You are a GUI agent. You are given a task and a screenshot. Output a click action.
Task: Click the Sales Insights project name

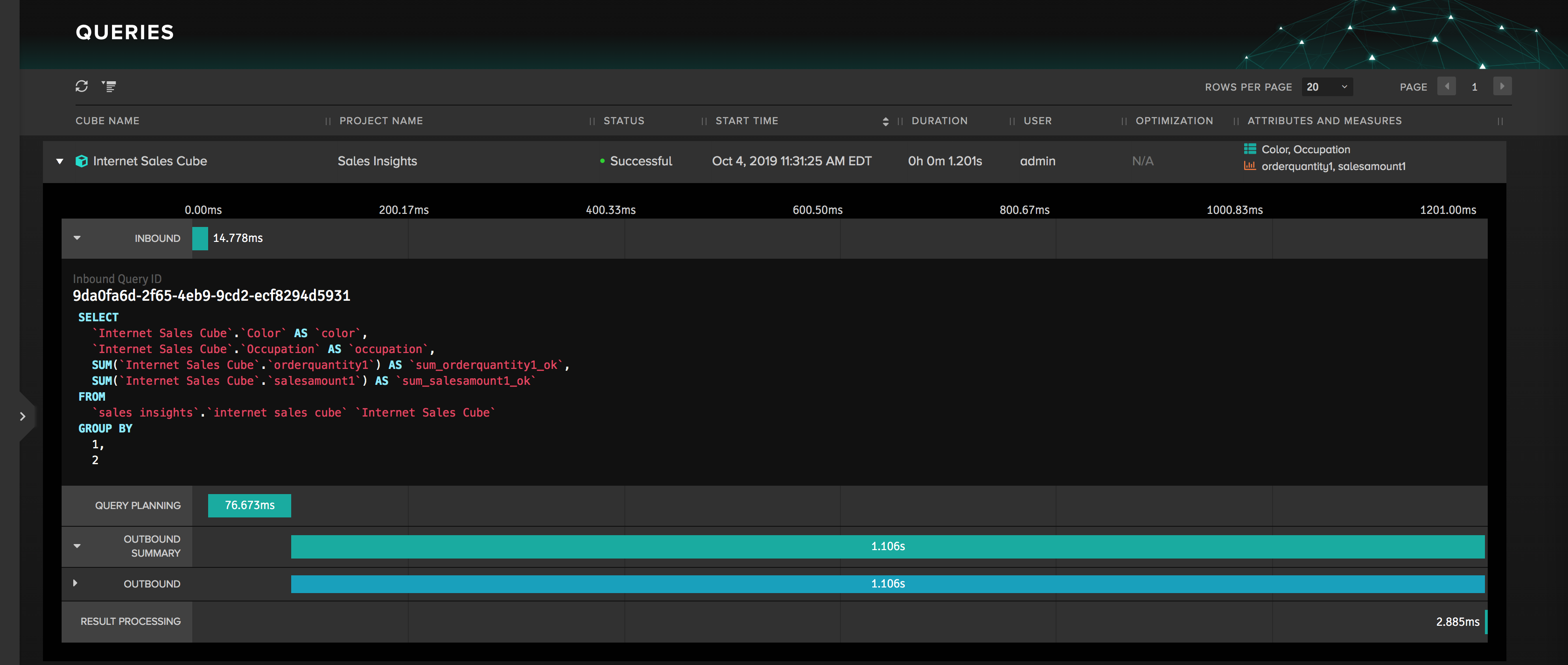pyautogui.click(x=378, y=162)
